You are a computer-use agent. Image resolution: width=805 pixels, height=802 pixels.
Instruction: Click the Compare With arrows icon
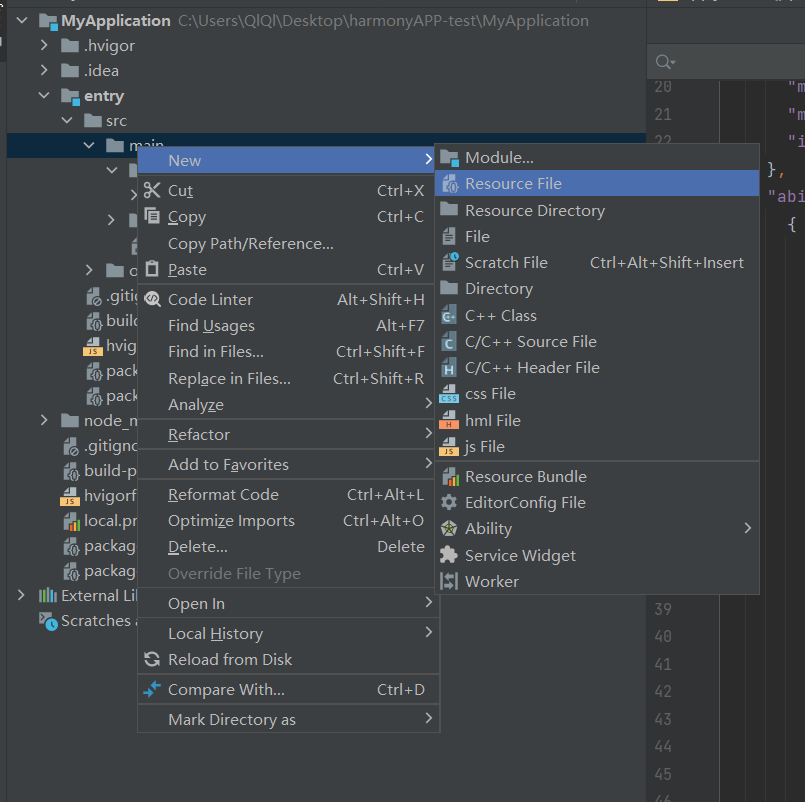[x=152, y=689]
